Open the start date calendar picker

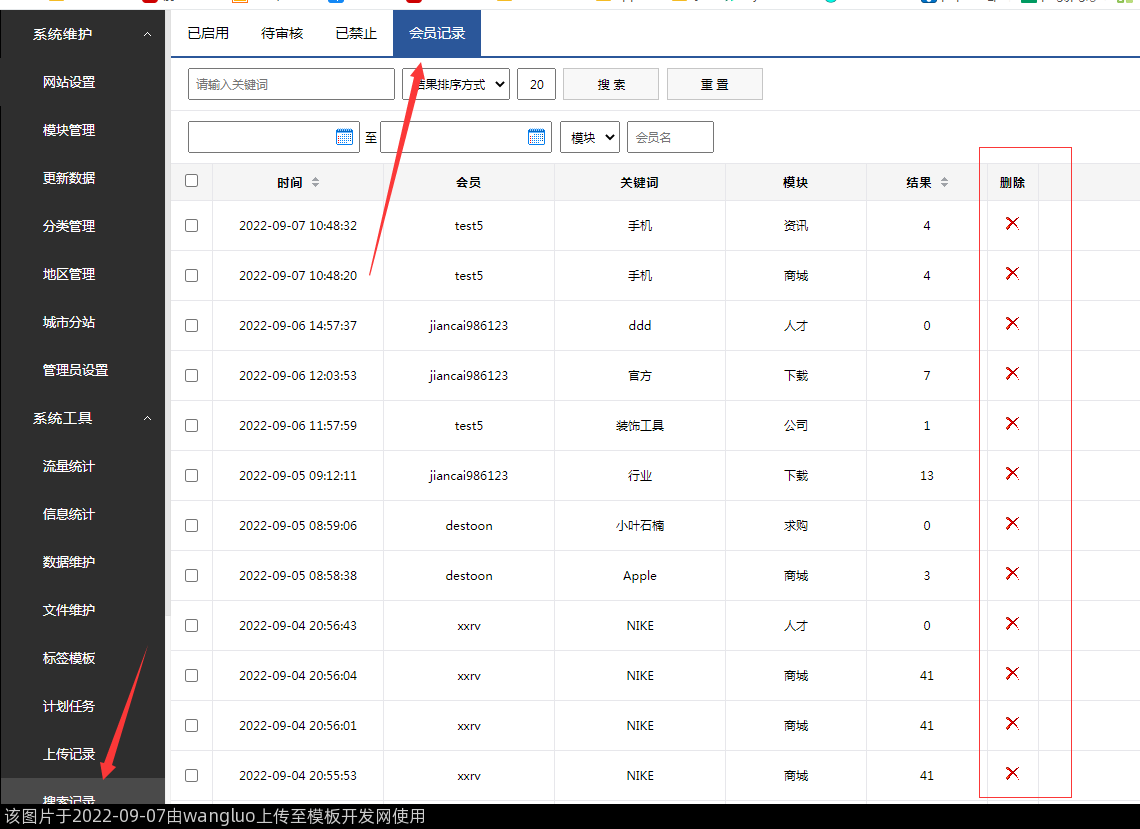[x=344, y=138]
